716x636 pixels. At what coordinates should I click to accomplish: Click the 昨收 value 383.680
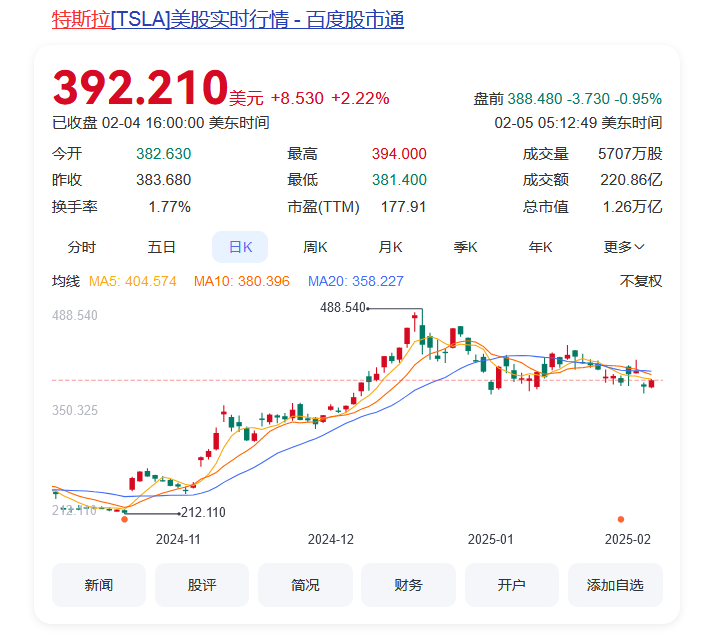(x=163, y=180)
